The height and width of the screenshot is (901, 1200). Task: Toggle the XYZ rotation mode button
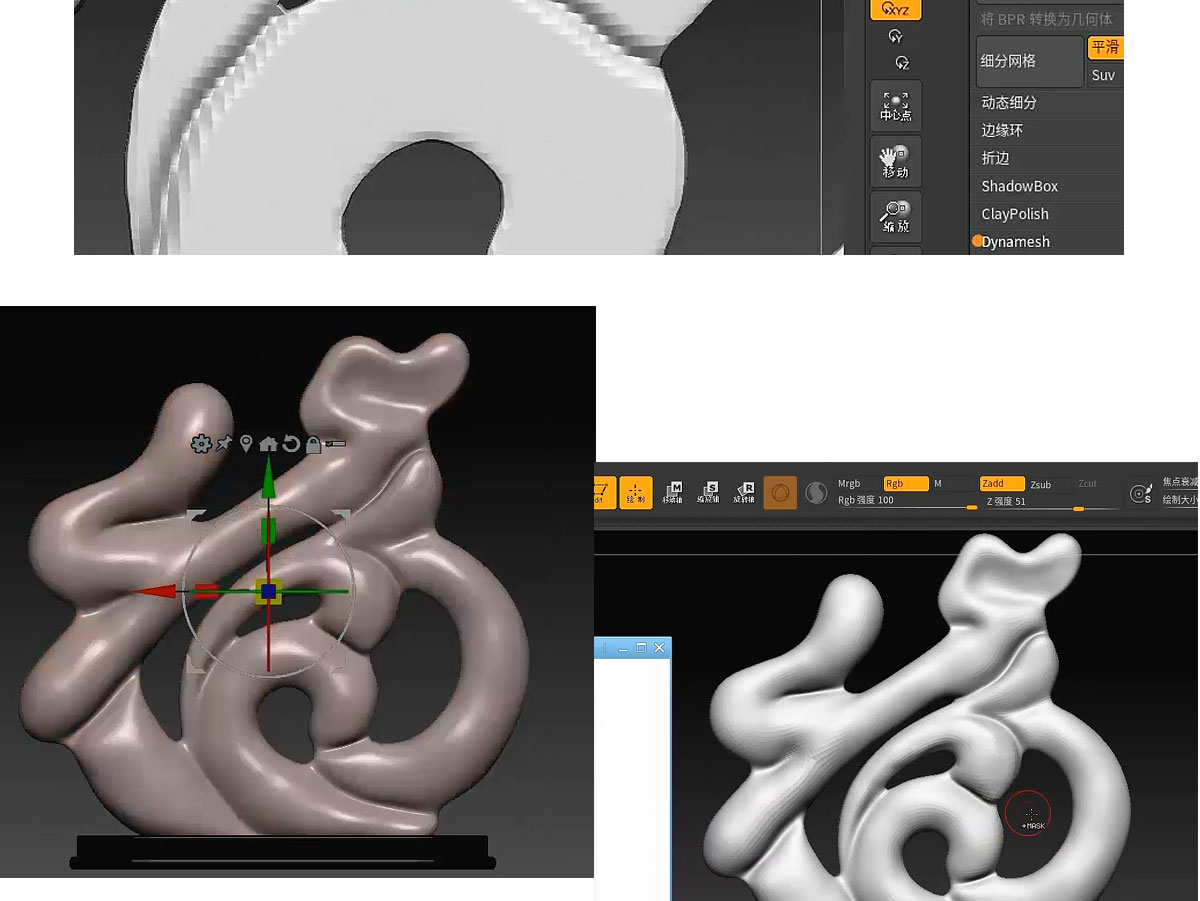click(x=895, y=9)
